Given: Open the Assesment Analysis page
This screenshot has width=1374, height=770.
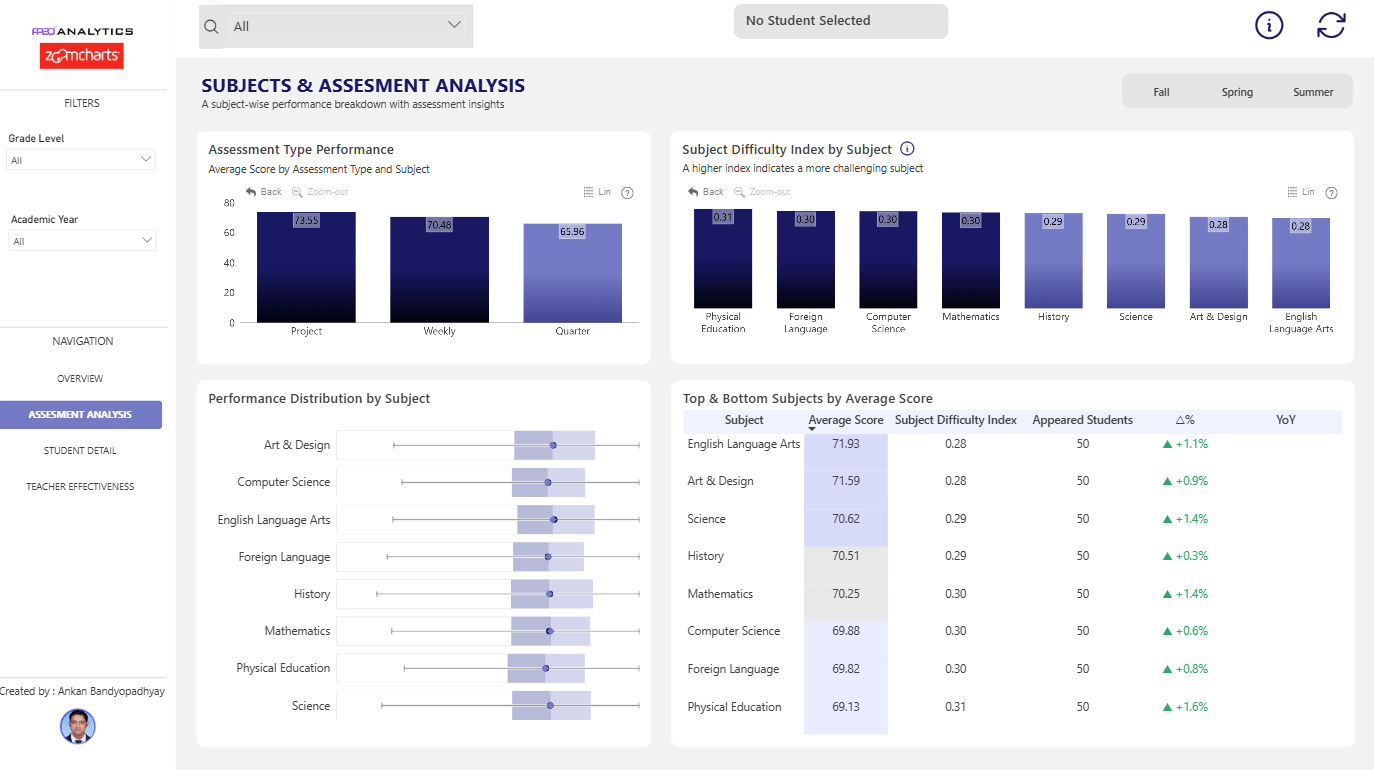Looking at the screenshot, I should coord(80,415).
